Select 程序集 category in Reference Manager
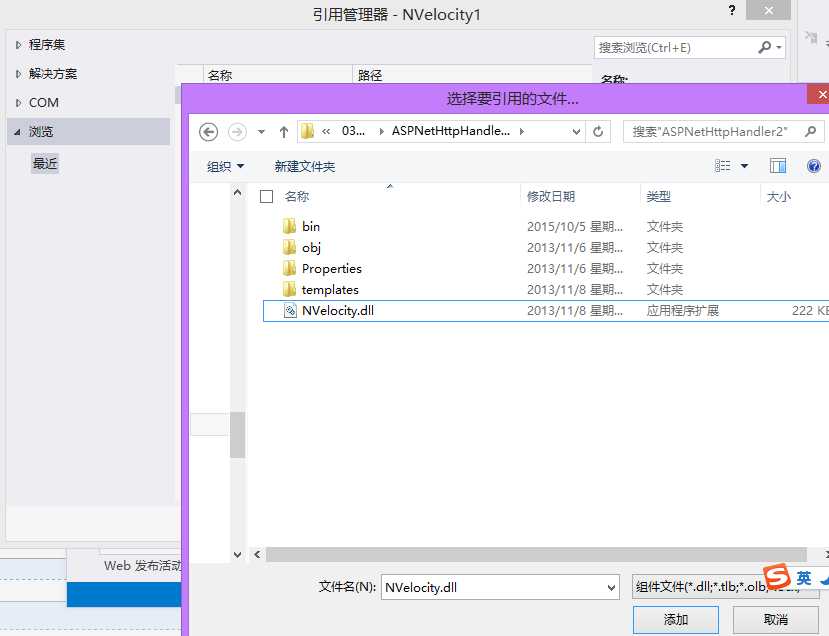 point(47,45)
